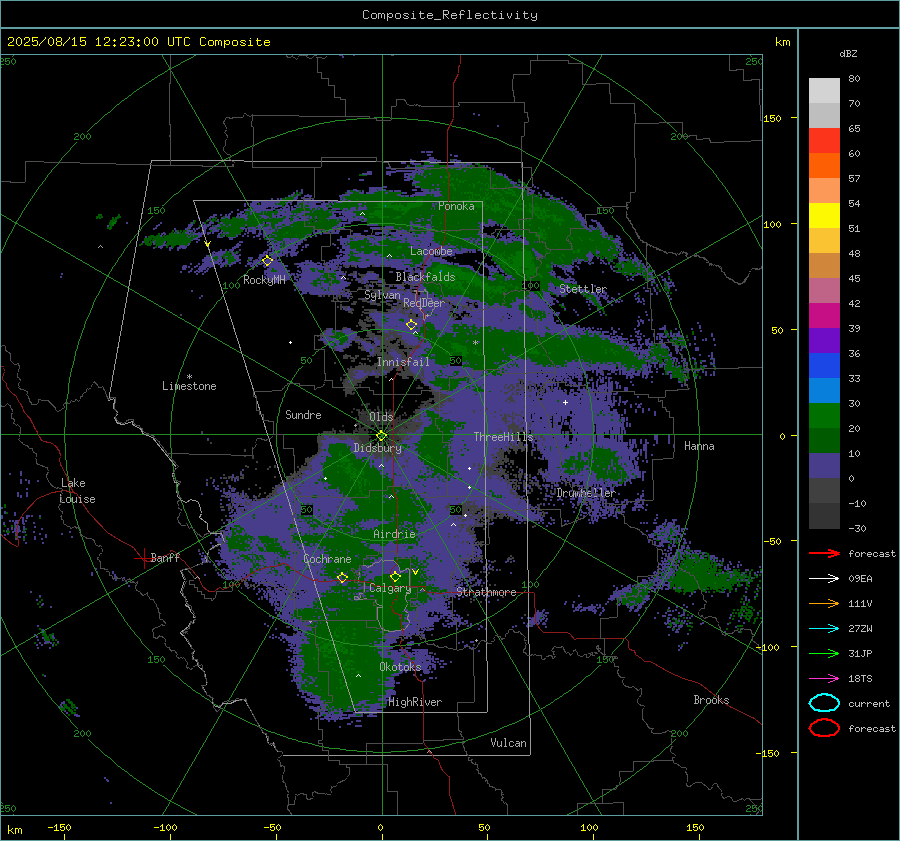Viewport: 900px width, 841px height.
Task: Select the red 60–65 dBZ color swatch
Action: (x=824, y=140)
